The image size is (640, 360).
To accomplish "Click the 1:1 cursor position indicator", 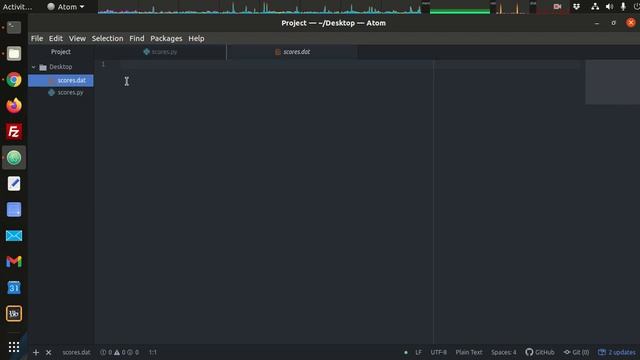I will (x=153, y=352).
